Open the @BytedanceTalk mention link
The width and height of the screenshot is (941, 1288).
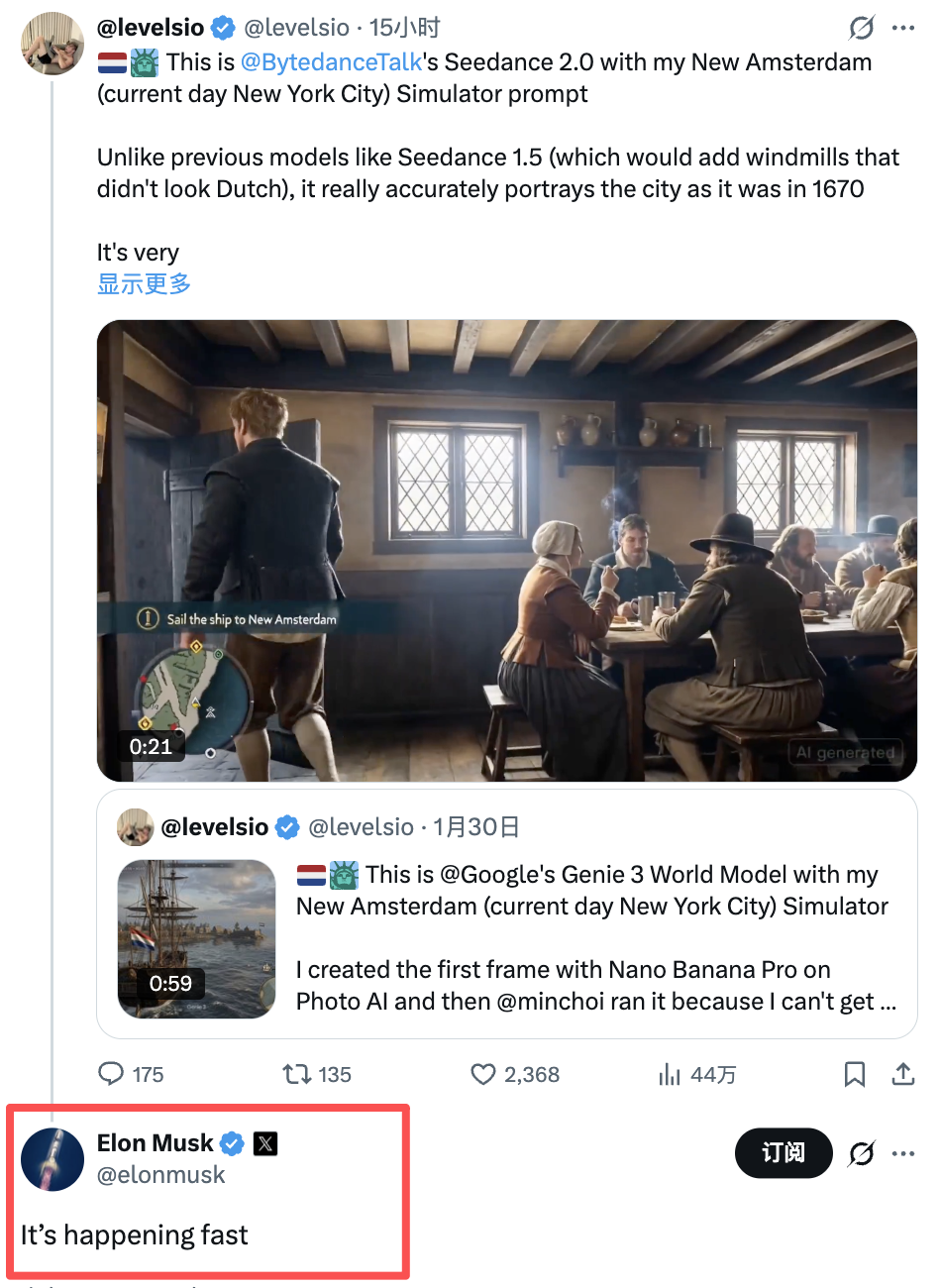click(332, 62)
